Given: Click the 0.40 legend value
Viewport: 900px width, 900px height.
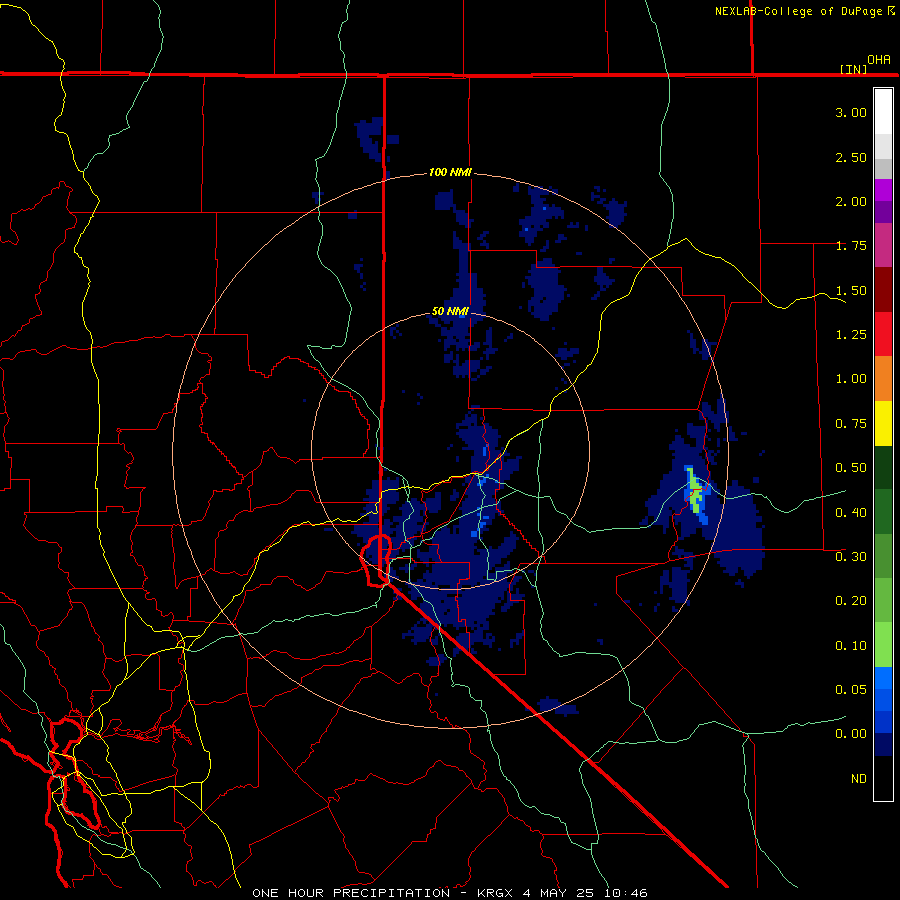Looking at the screenshot, I should tap(851, 512).
